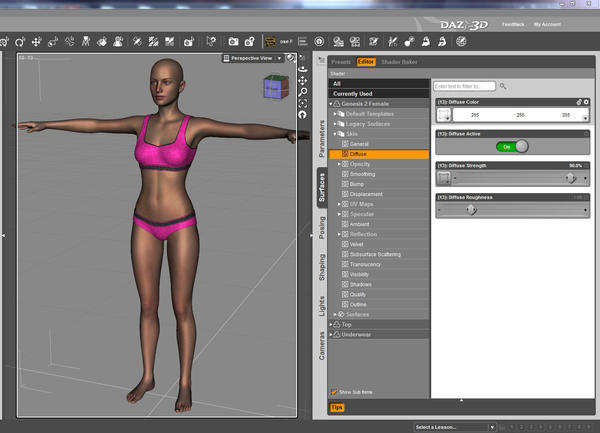Select the Surface Selection paint bucket tool
600x433 pixels.
click(102, 42)
